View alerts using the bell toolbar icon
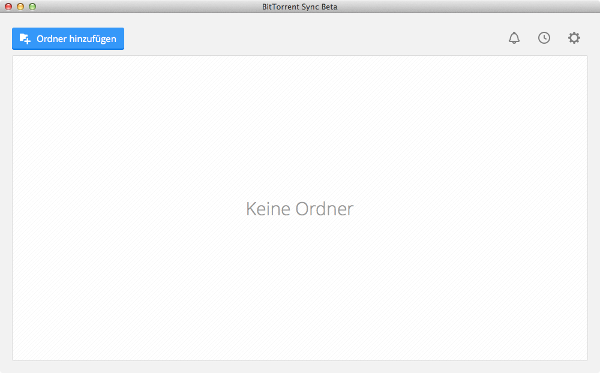The image size is (600, 373). [x=514, y=38]
